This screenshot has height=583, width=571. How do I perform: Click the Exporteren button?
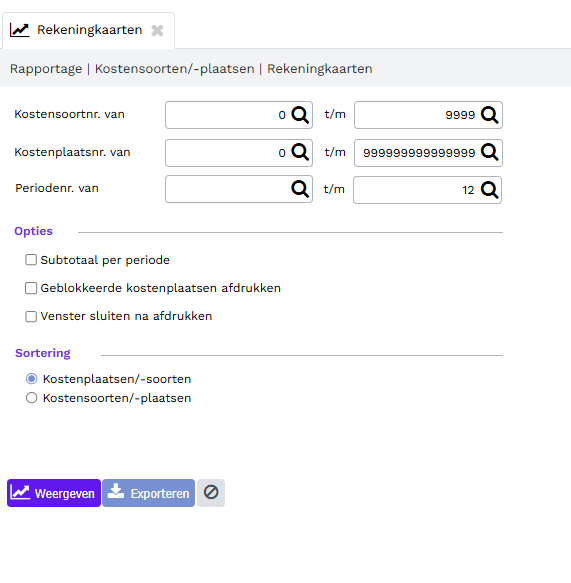pyautogui.click(x=148, y=493)
